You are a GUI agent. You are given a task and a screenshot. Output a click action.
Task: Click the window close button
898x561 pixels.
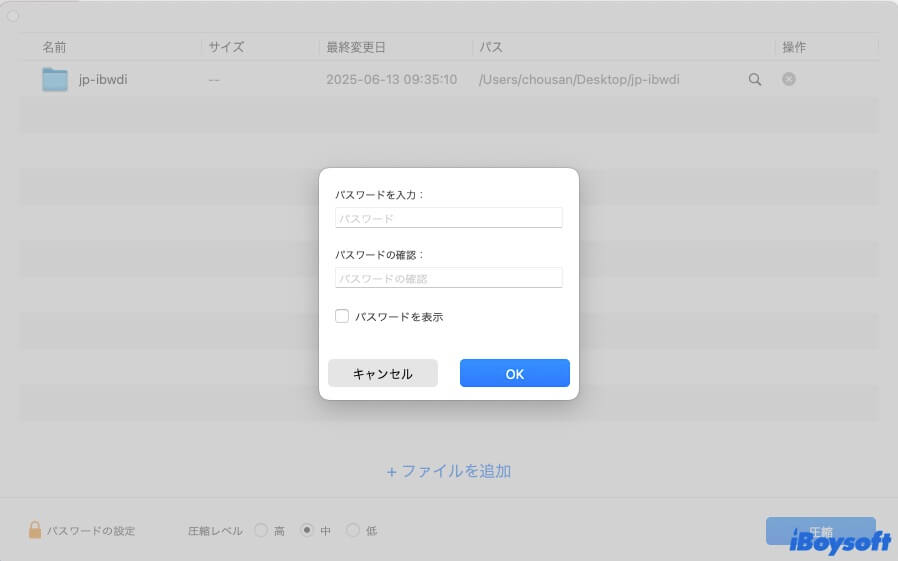(13, 17)
